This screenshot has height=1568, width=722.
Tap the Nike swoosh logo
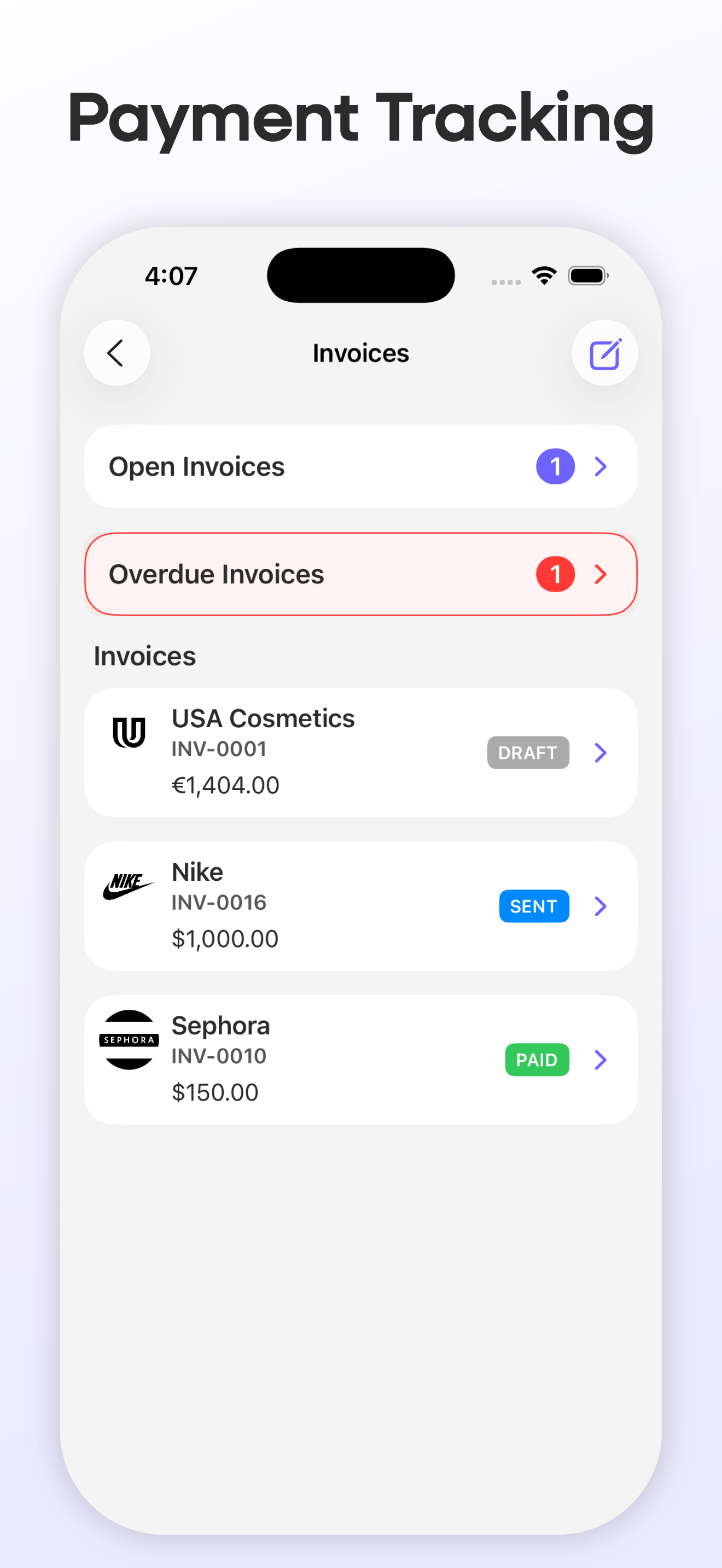[128, 886]
